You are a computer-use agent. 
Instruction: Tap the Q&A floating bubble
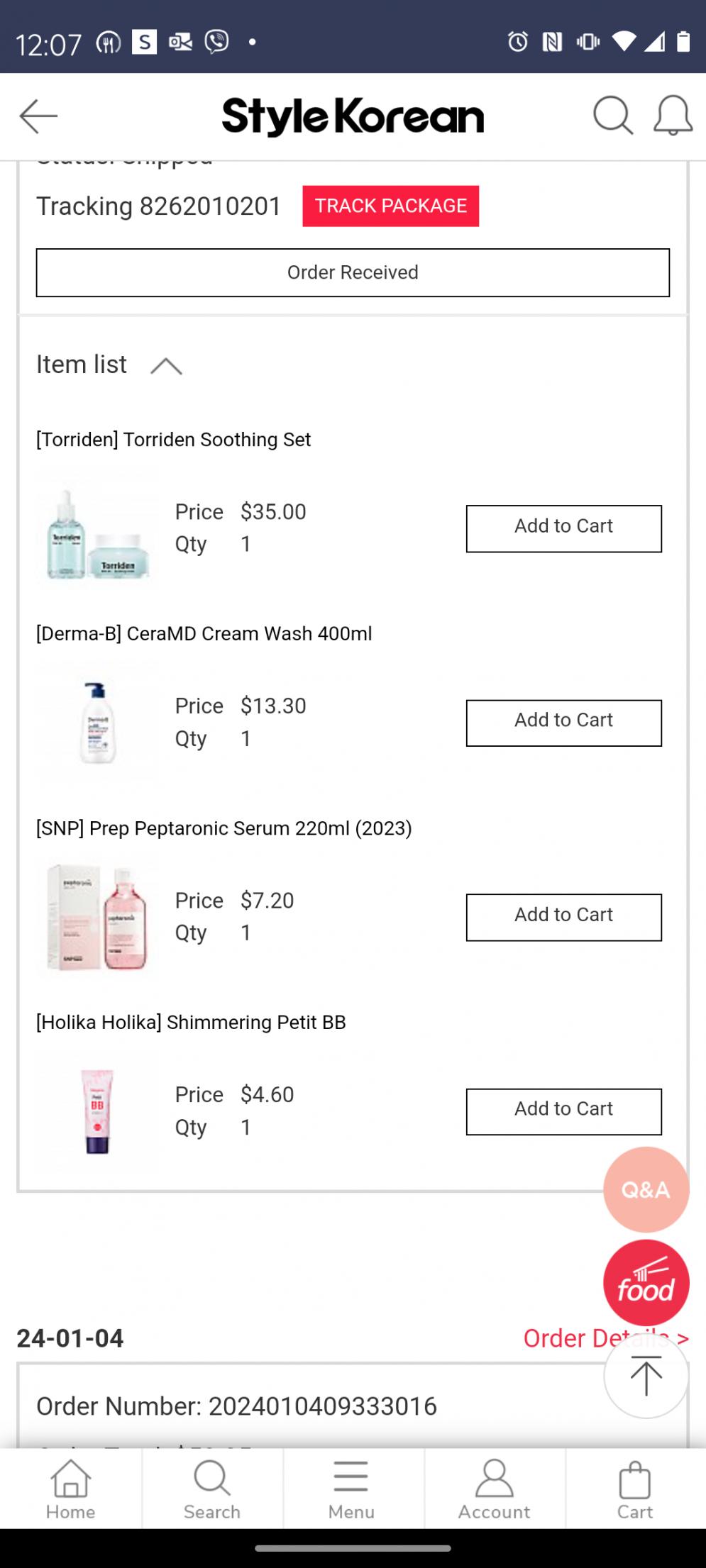pyautogui.click(x=646, y=1189)
